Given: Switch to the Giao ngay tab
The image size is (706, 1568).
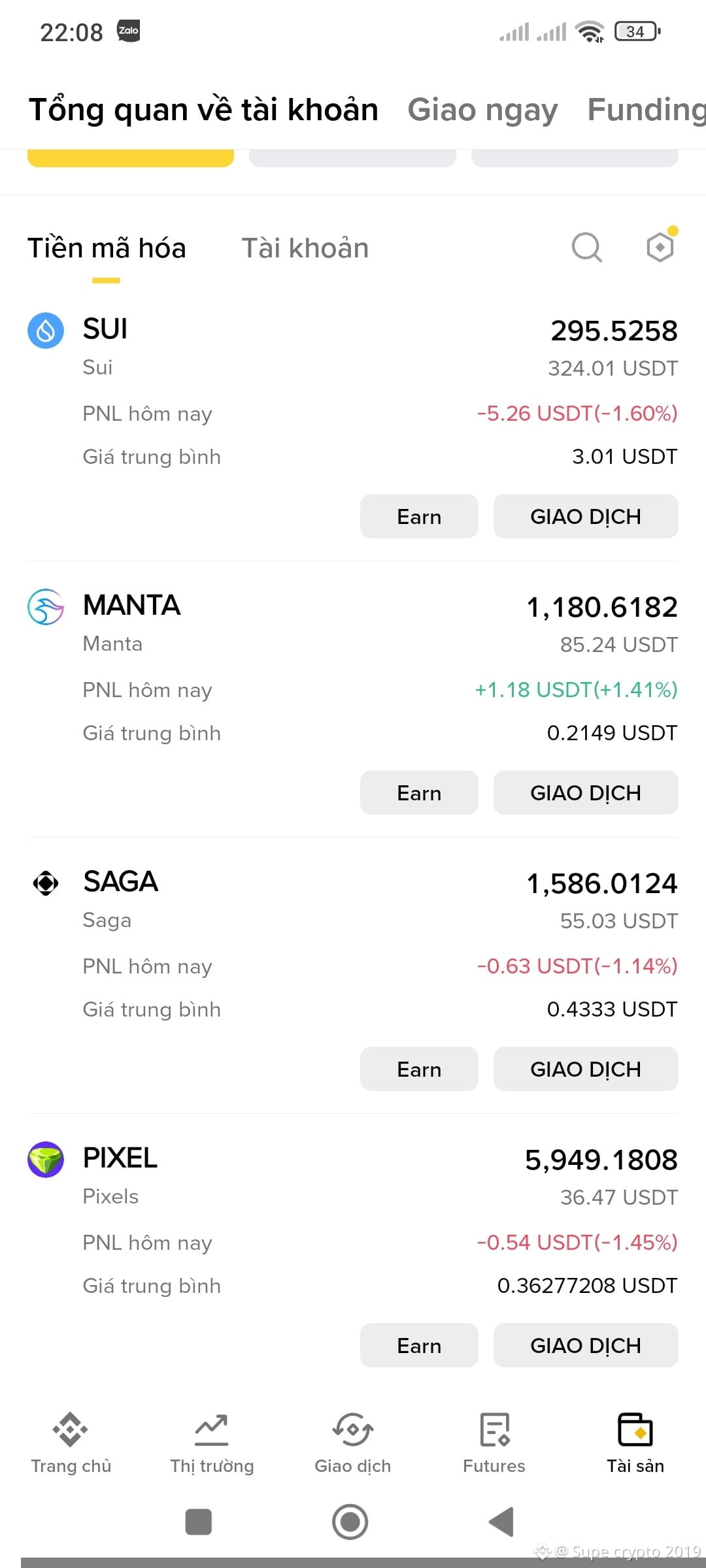Looking at the screenshot, I should [482, 110].
